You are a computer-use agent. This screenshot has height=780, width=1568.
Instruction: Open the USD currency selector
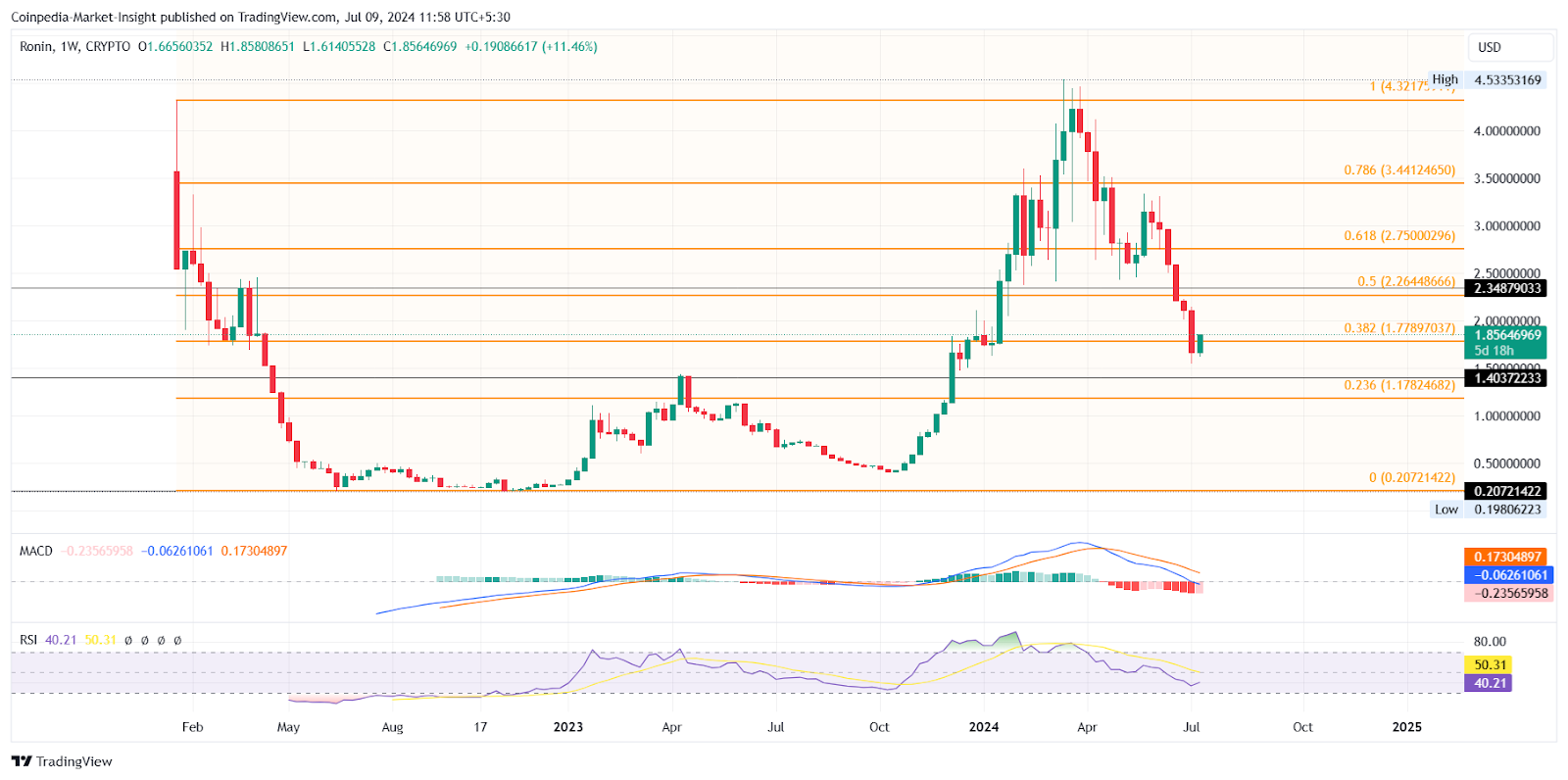pyautogui.click(x=1510, y=47)
